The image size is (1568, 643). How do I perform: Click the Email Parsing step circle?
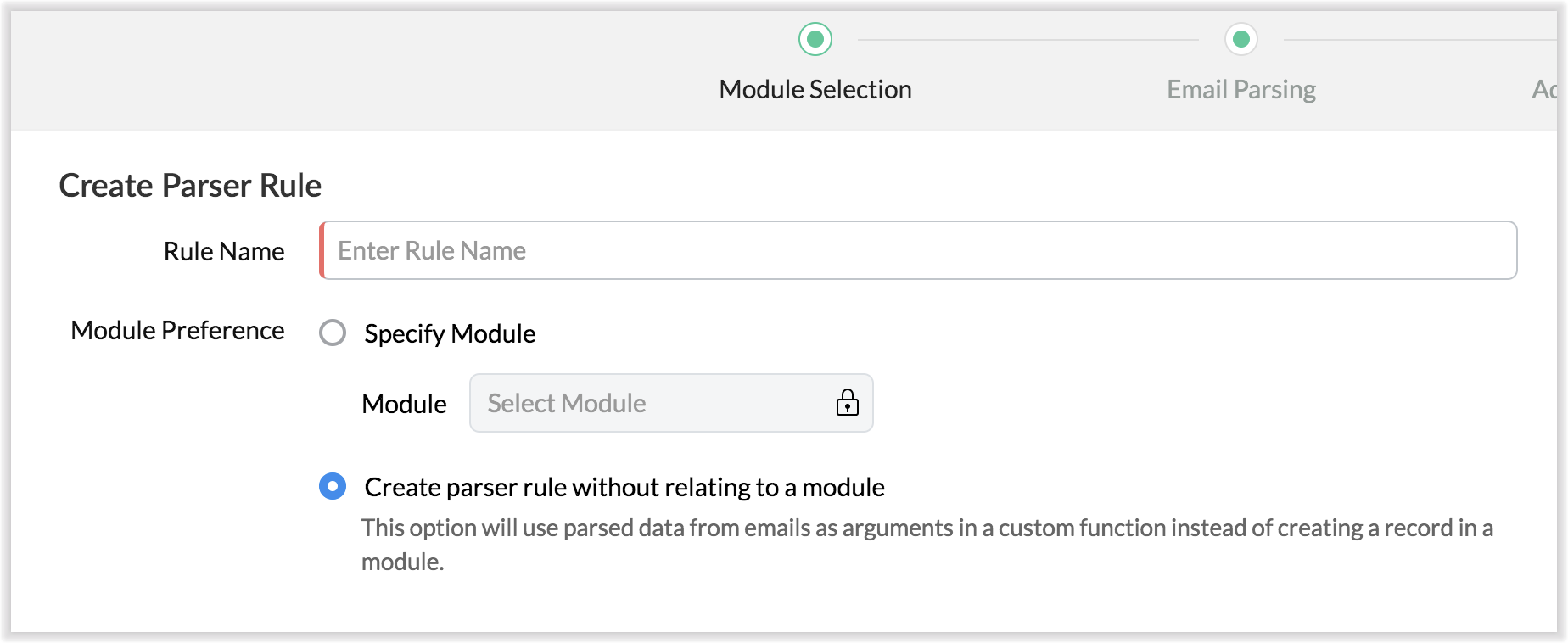tap(1240, 39)
